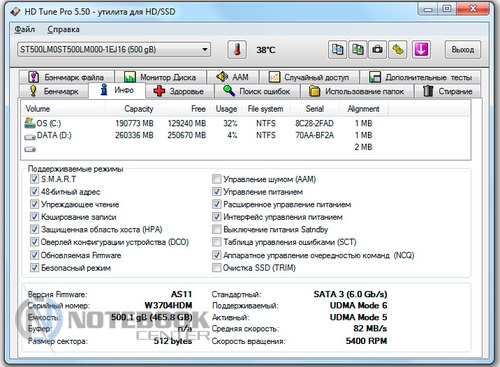Toggle the Управление питанием checkbox
This screenshot has height=367, width=500.
pos(216,192)
